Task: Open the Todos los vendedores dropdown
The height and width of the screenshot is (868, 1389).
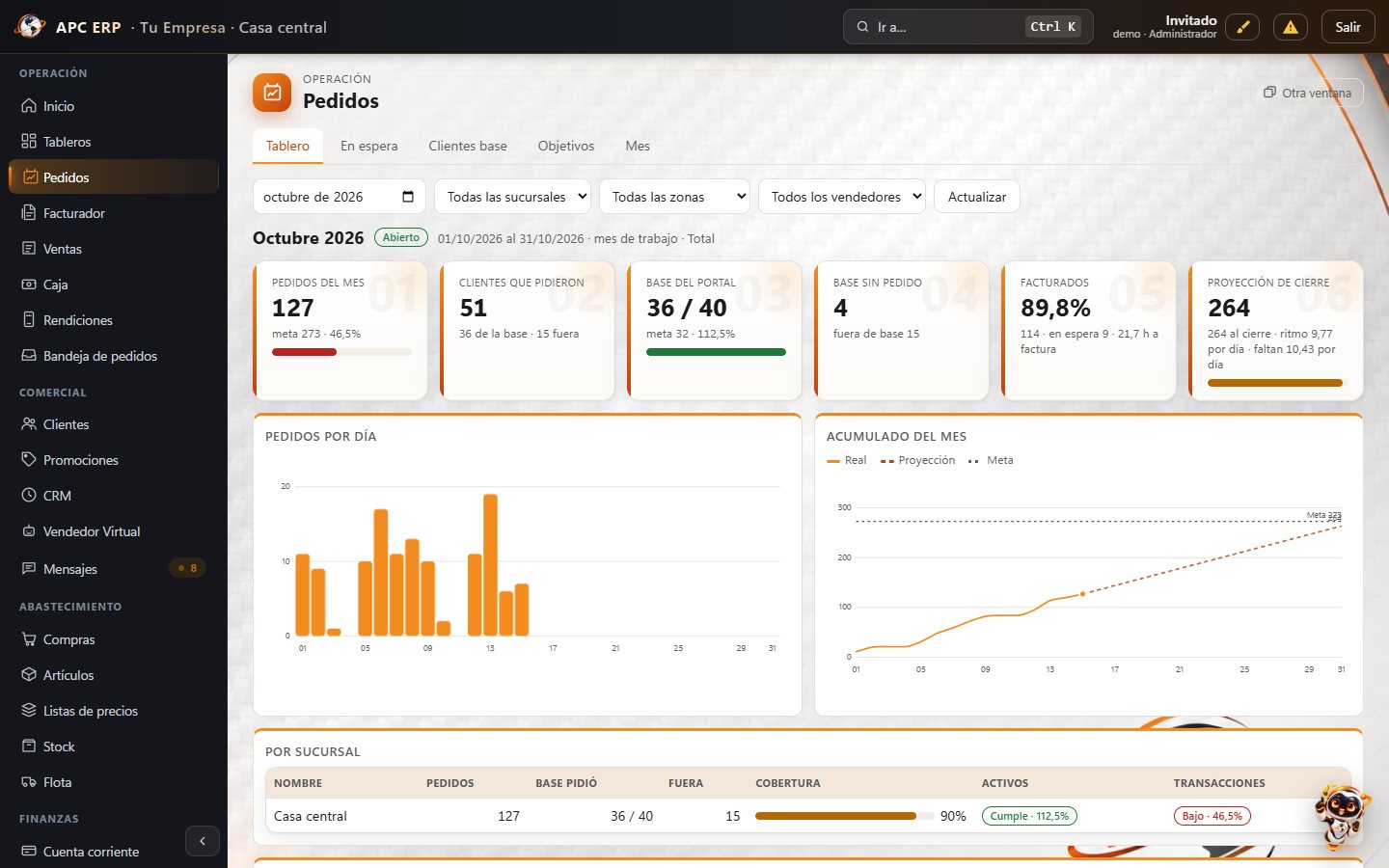Action: click(842, 197)
